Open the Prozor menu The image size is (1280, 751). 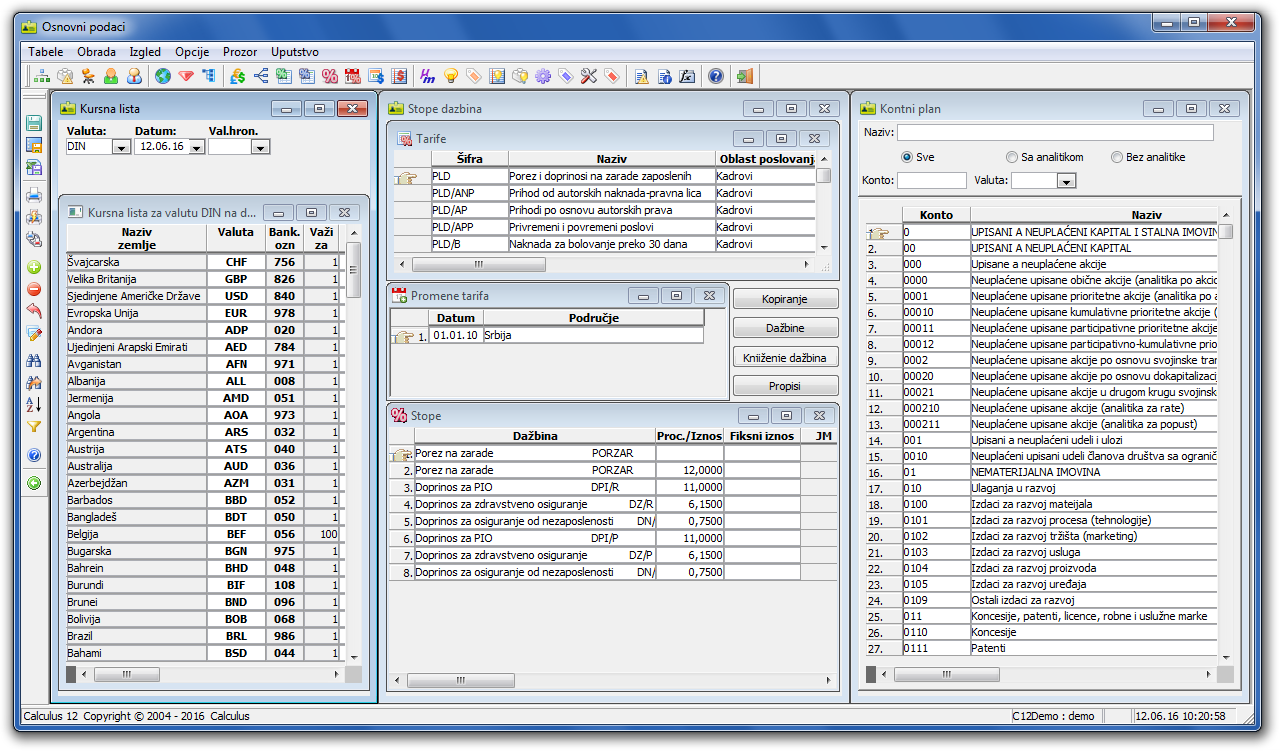(x=240, y=51)
